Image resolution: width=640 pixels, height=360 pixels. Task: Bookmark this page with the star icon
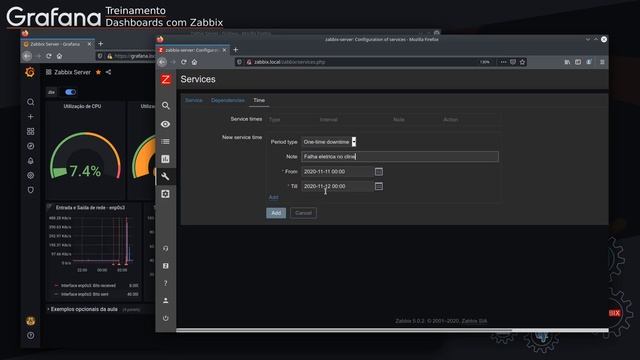tap(522, 62)
